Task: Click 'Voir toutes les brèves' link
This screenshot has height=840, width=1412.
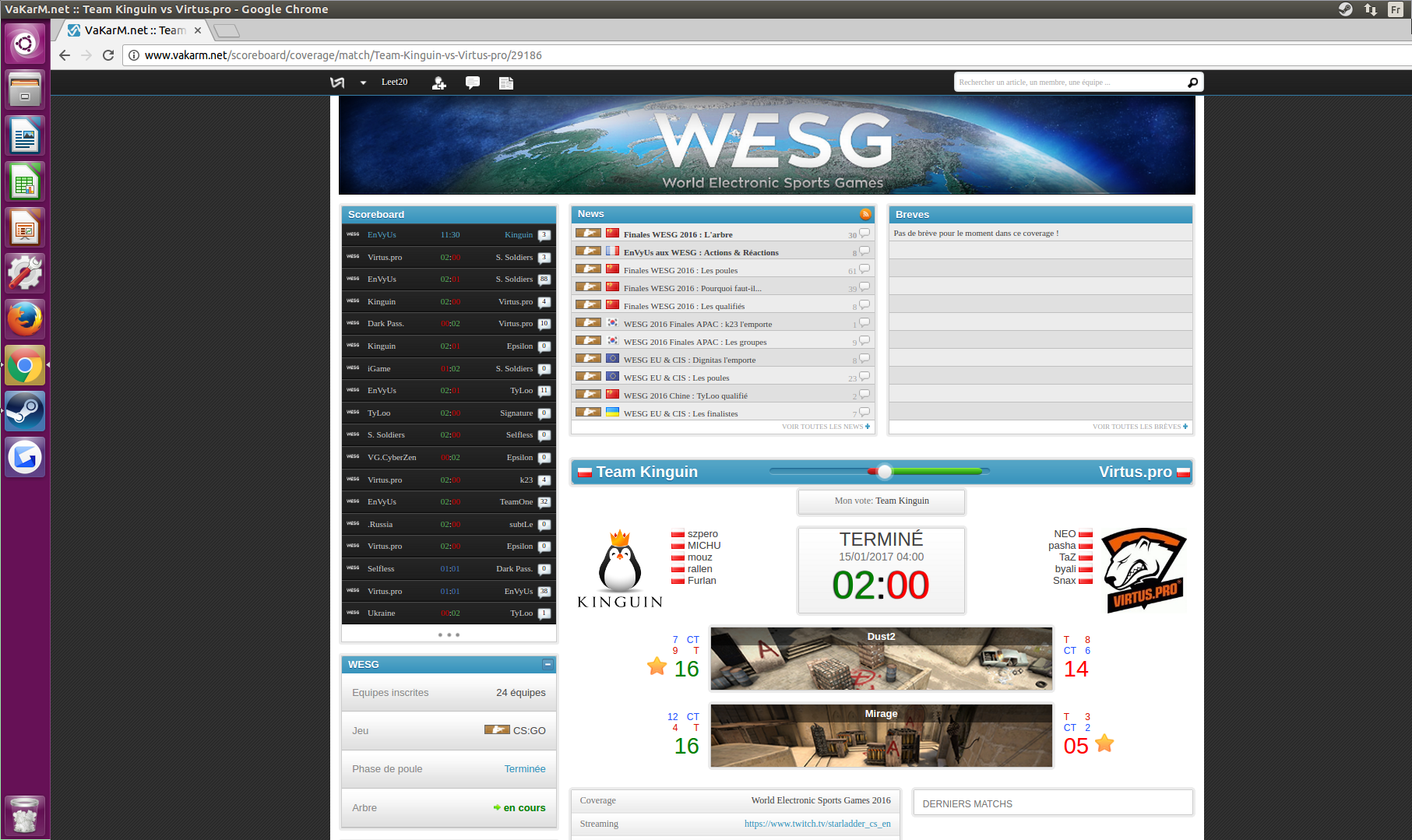Action: [1140, 427]
